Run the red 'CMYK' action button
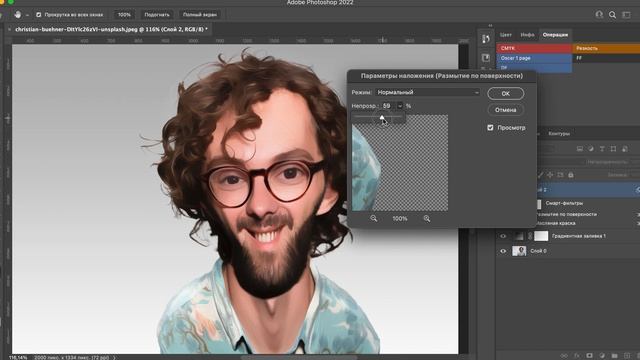Viewport: 640px width, 360px height. [534, 48]
